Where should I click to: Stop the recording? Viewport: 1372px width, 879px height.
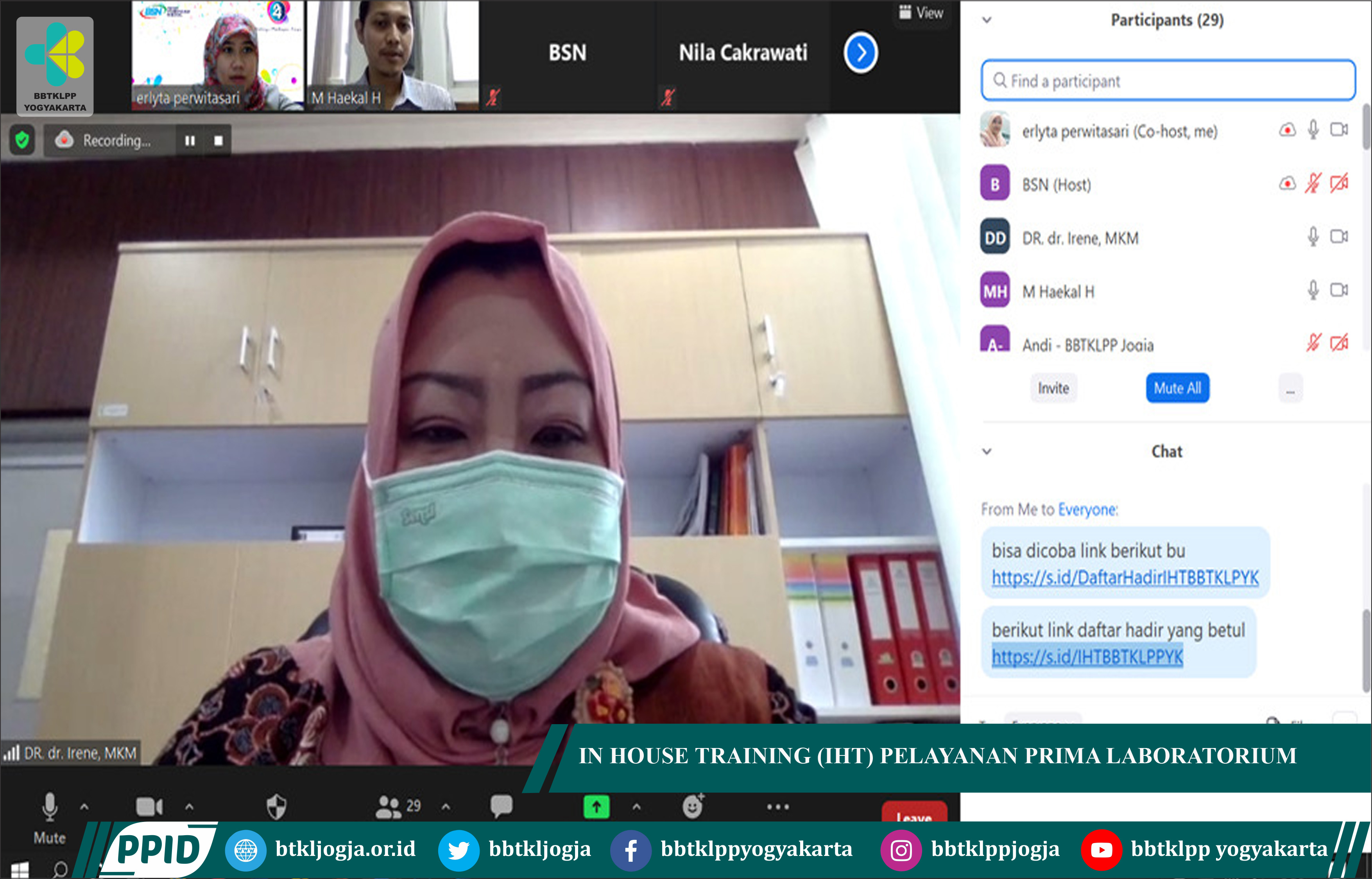pos(218,140)
